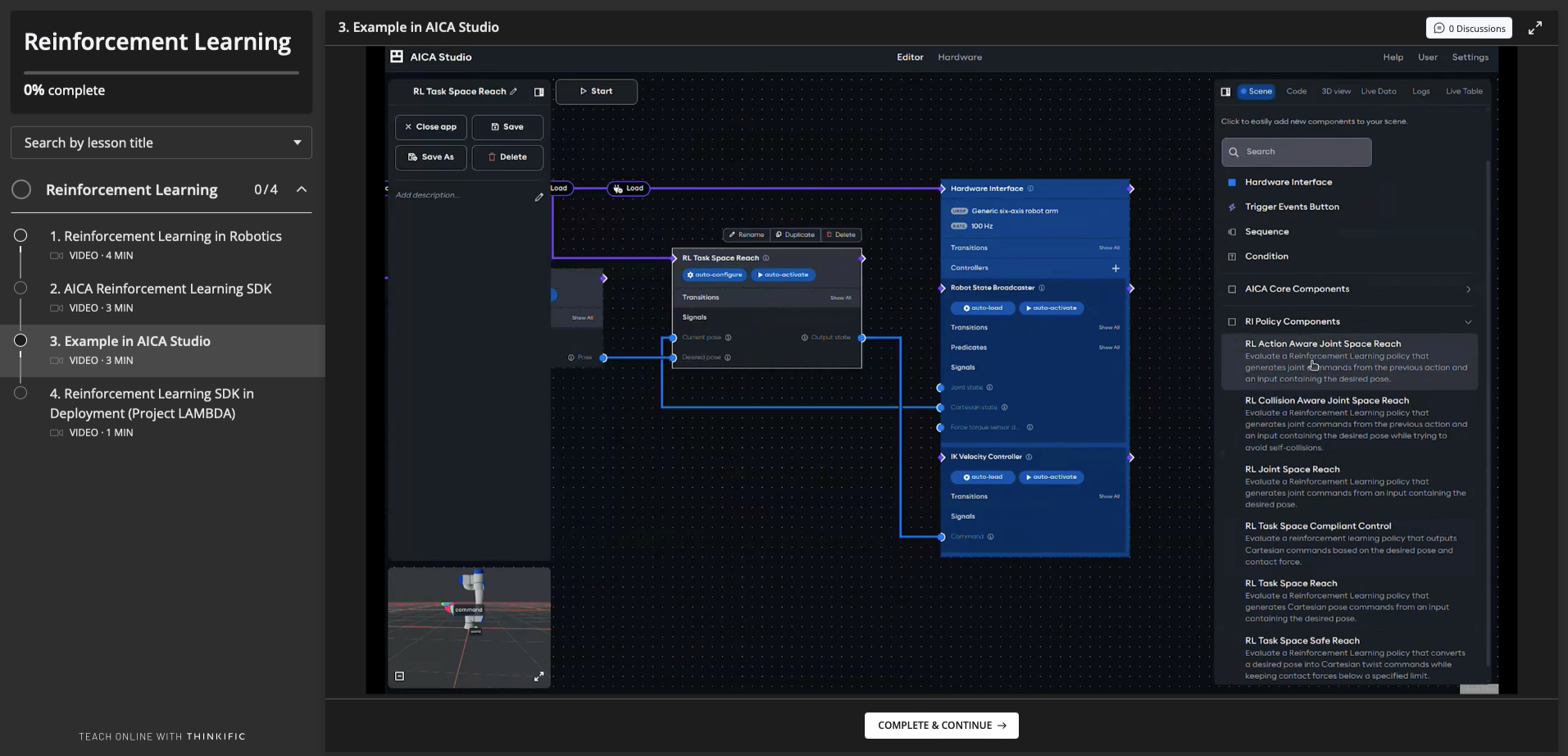Toggle right panel layout icon

coord(1225,92)
